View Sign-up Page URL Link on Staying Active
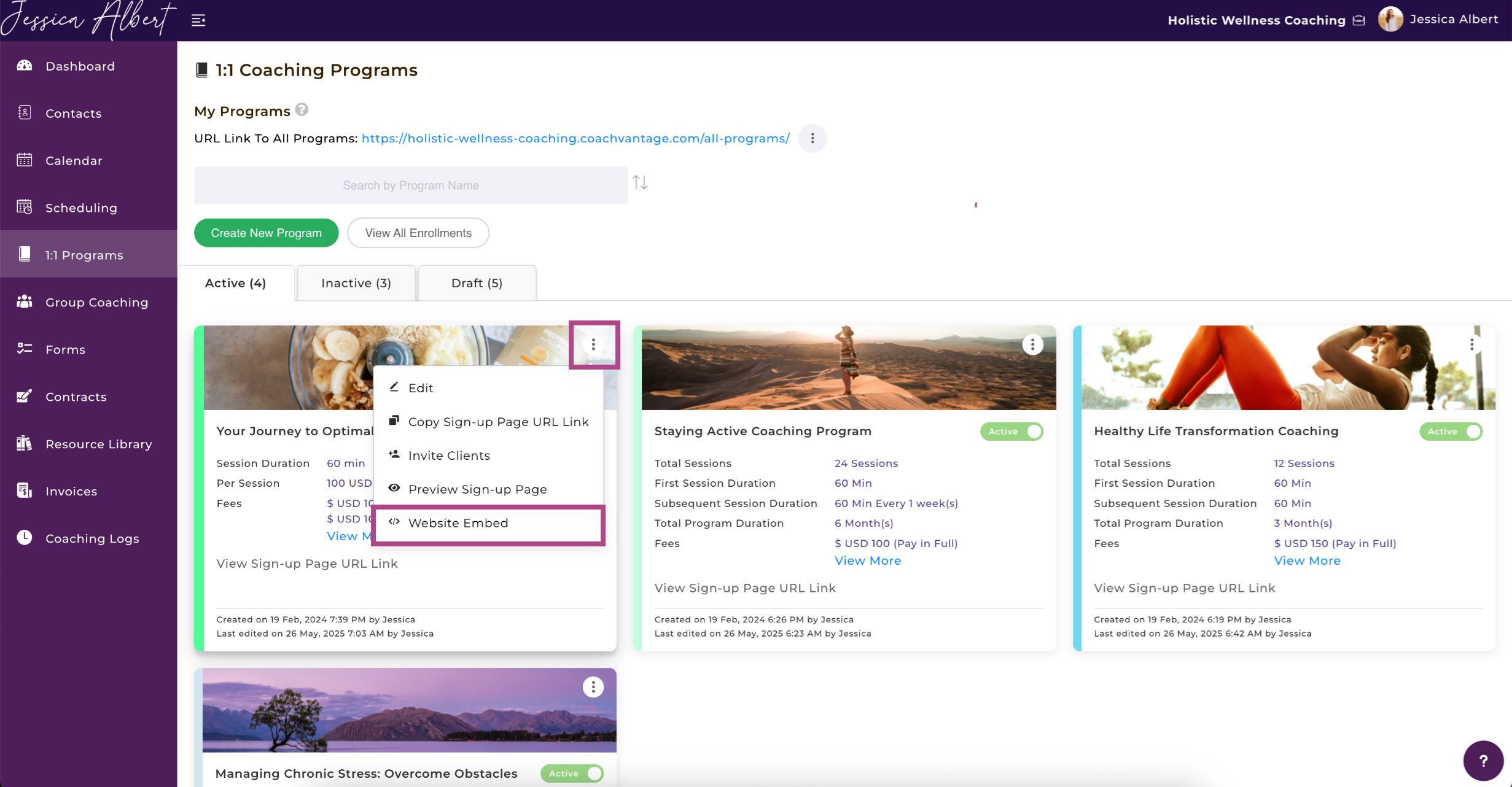The width and height of the screenshot is (1512, 787). (x=745, y=588)
